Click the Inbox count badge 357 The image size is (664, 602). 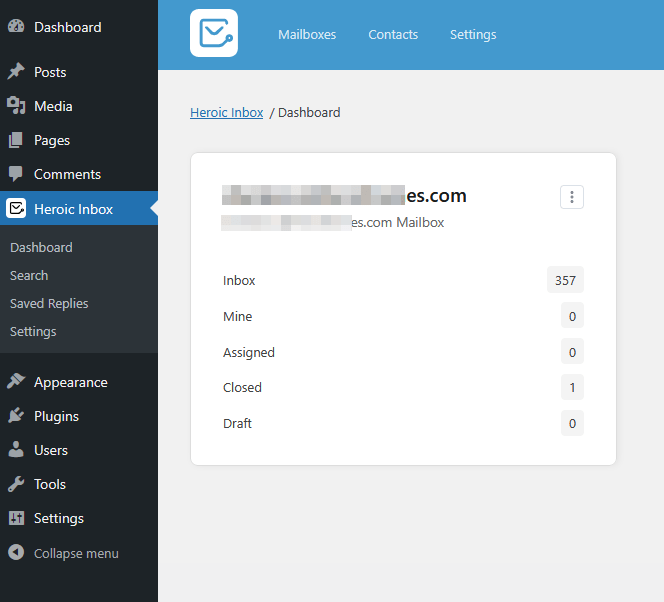point(565,280)
